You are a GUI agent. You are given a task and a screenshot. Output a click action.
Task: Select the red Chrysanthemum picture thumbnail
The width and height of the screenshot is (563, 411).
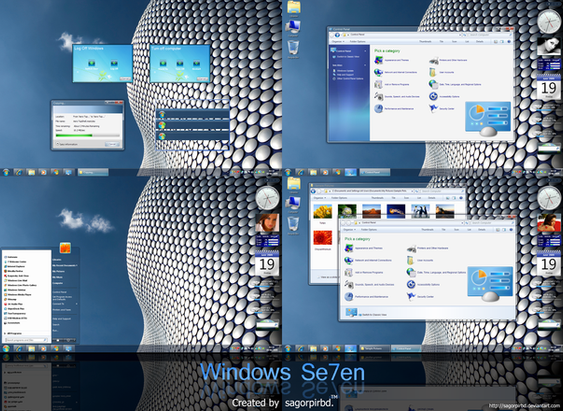322,238
